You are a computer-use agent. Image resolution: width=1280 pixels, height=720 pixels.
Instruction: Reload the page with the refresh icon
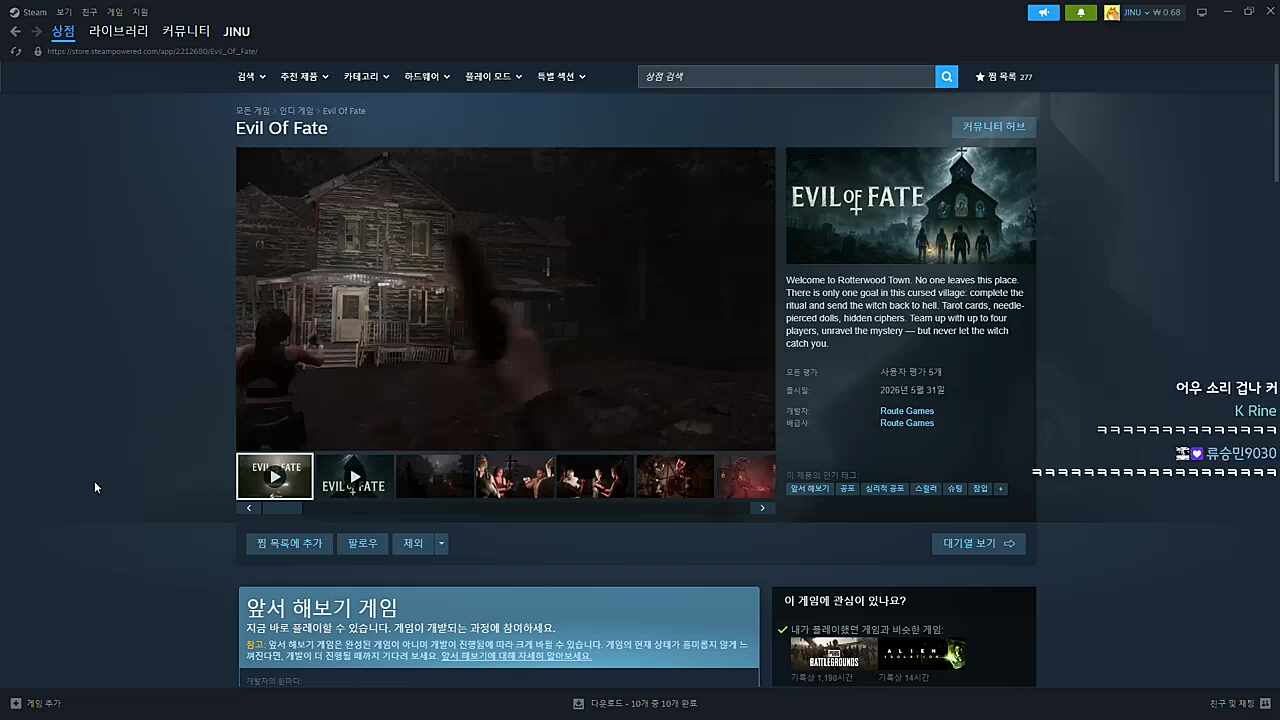(x=15, y=51)
